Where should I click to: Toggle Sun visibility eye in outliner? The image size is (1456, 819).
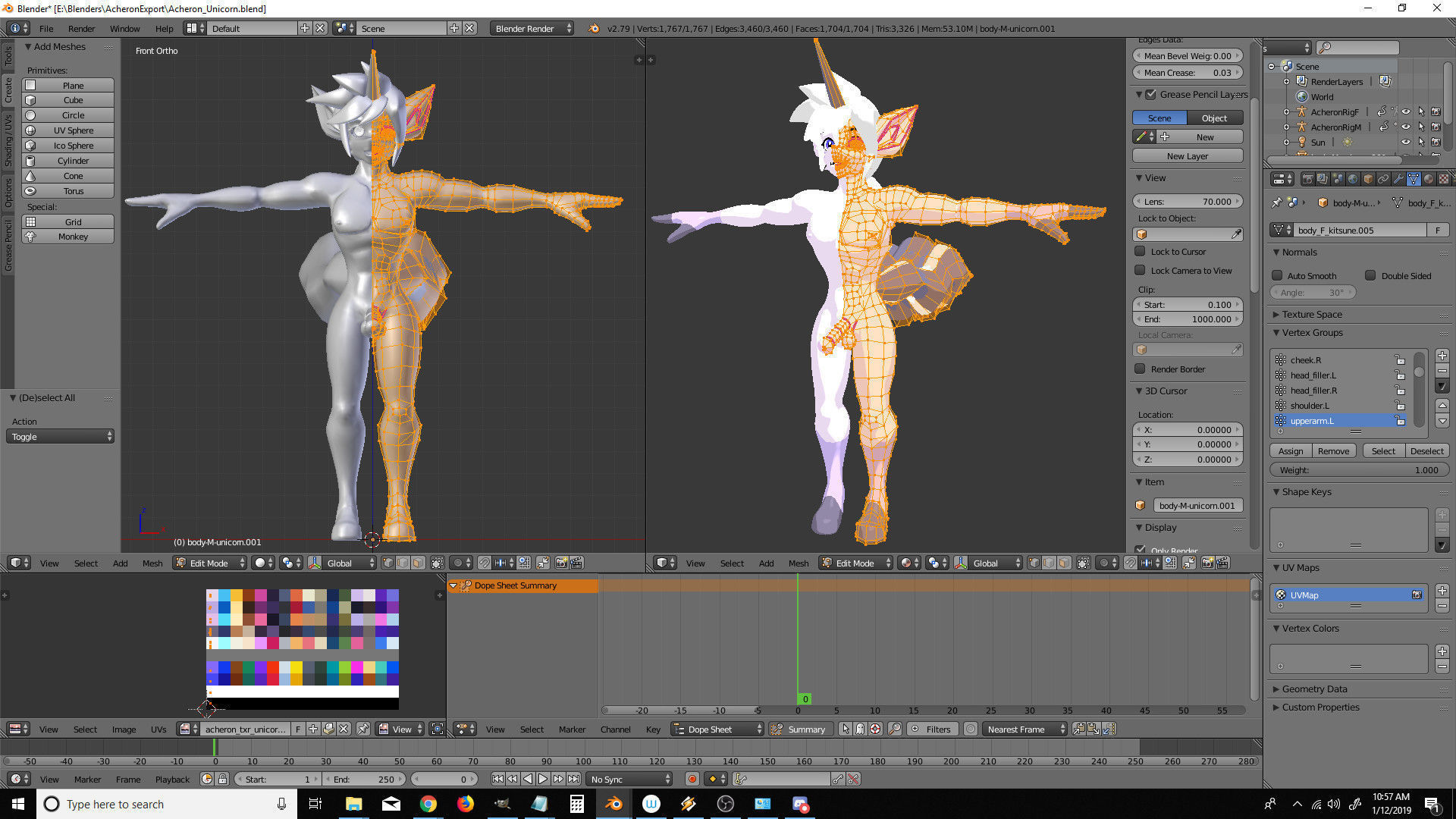tap(1405, 142)
